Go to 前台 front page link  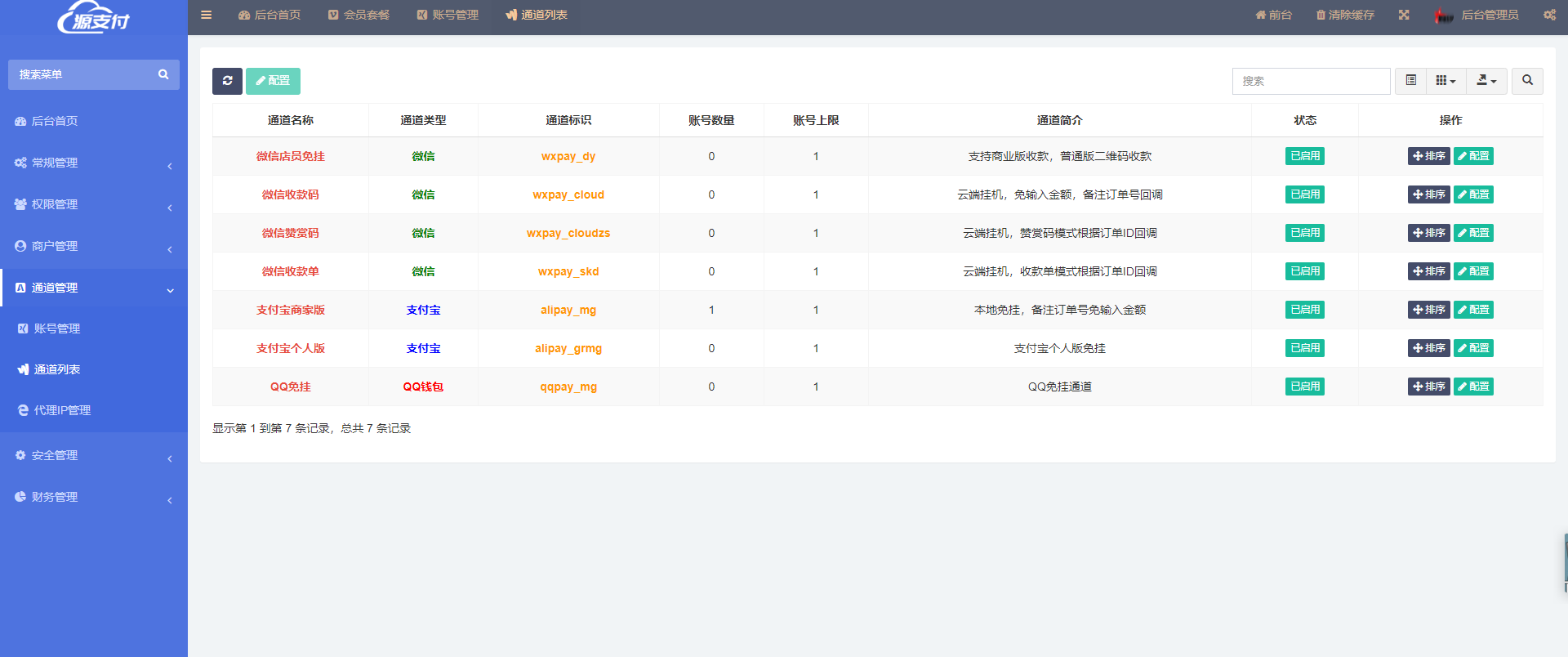click(1274, 15)
